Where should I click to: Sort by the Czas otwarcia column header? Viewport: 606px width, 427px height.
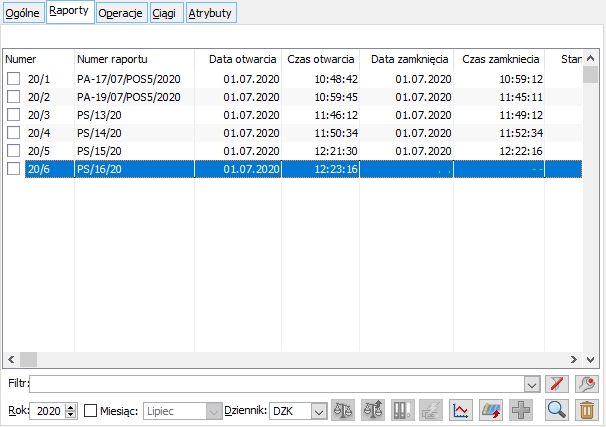click(x=320, y=59)
